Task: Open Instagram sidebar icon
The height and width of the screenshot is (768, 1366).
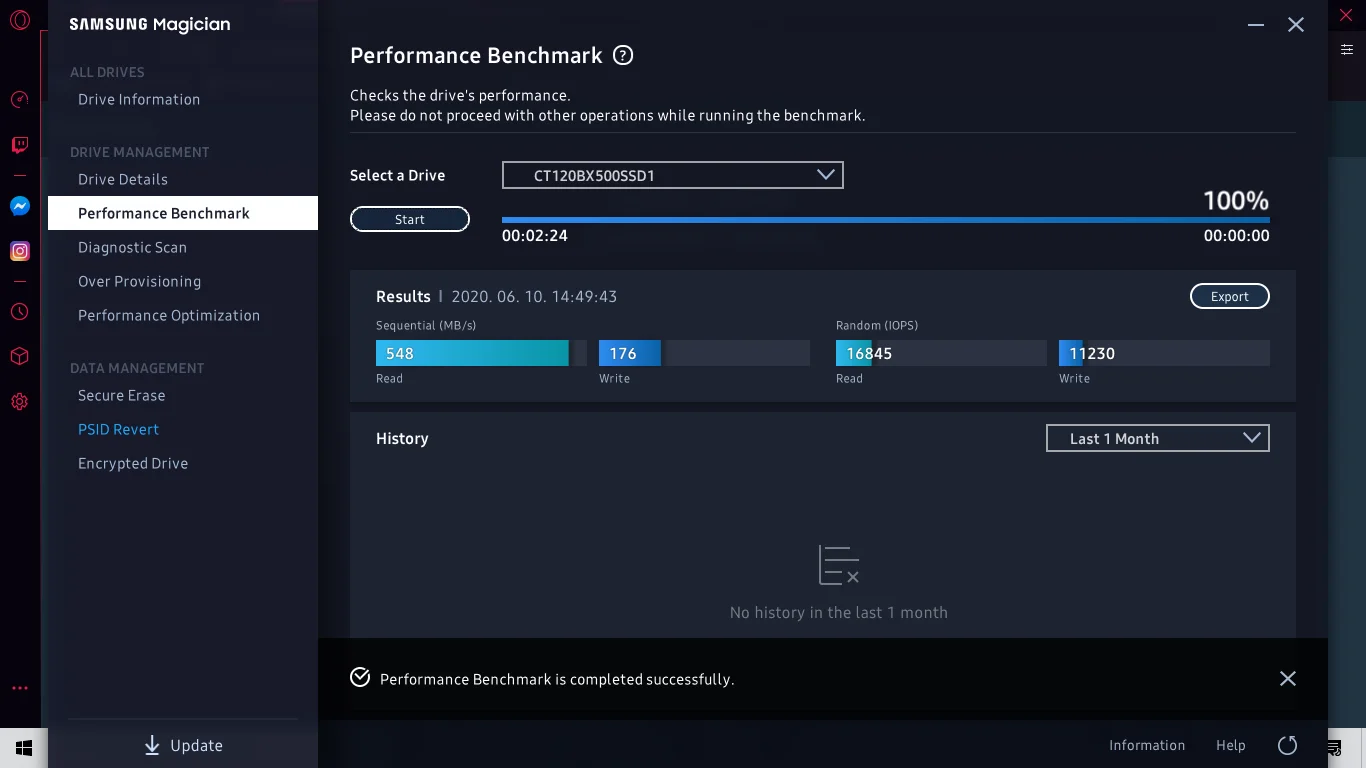Action: (20, 251)
